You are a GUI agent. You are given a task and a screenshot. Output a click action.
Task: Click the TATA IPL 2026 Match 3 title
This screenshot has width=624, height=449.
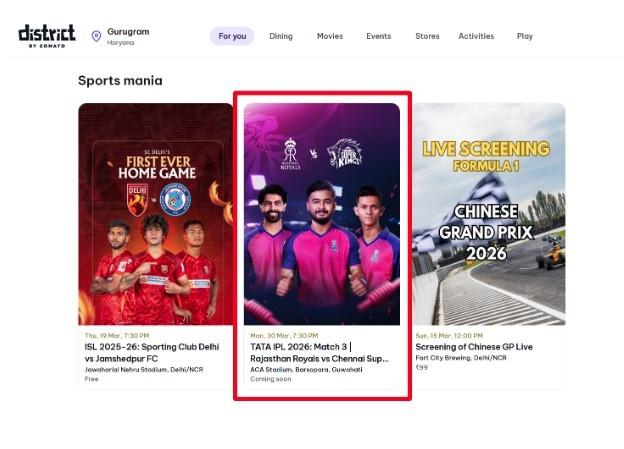click(319, 353)
